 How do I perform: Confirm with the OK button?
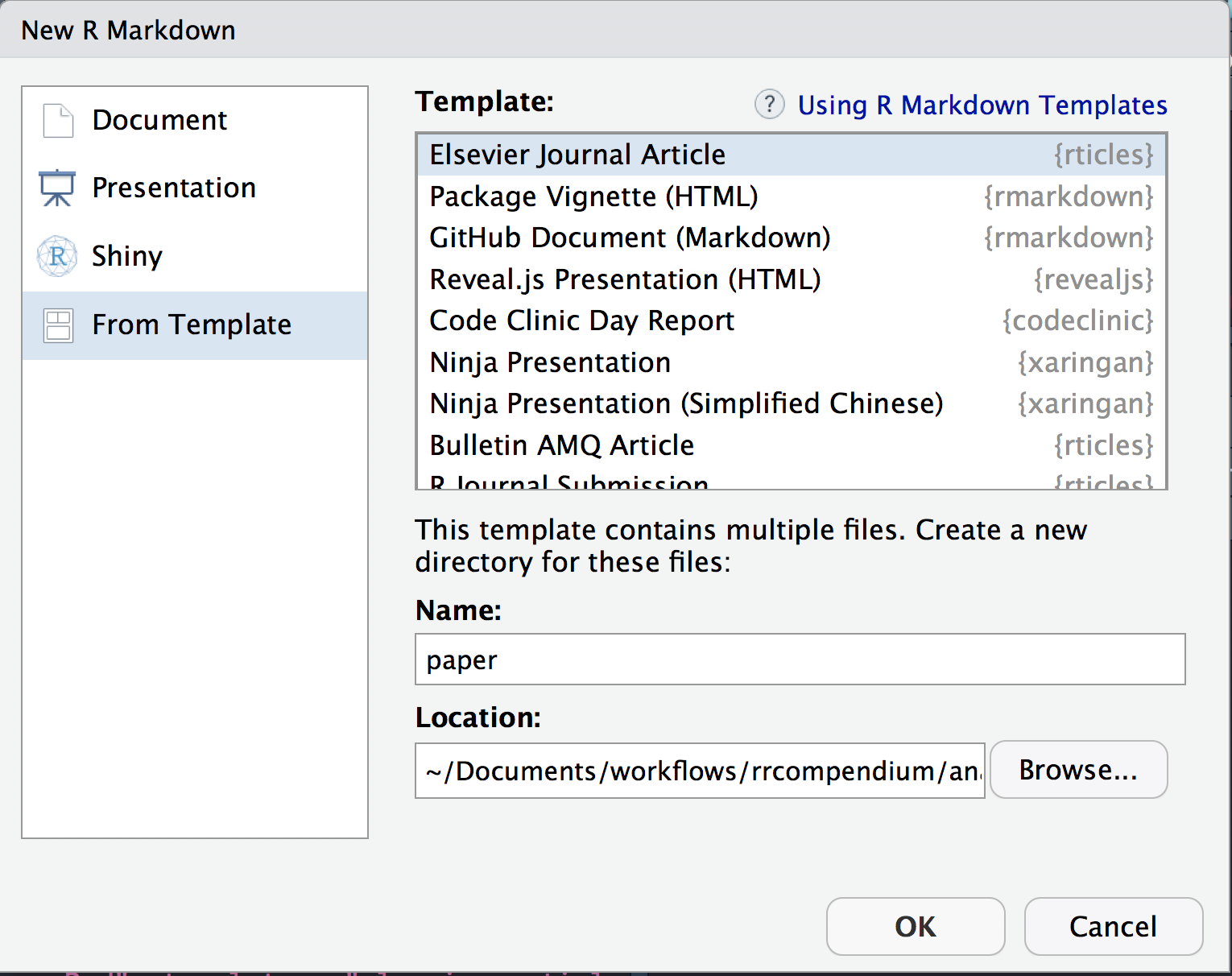pyautogui.click(x=915, y=927)
